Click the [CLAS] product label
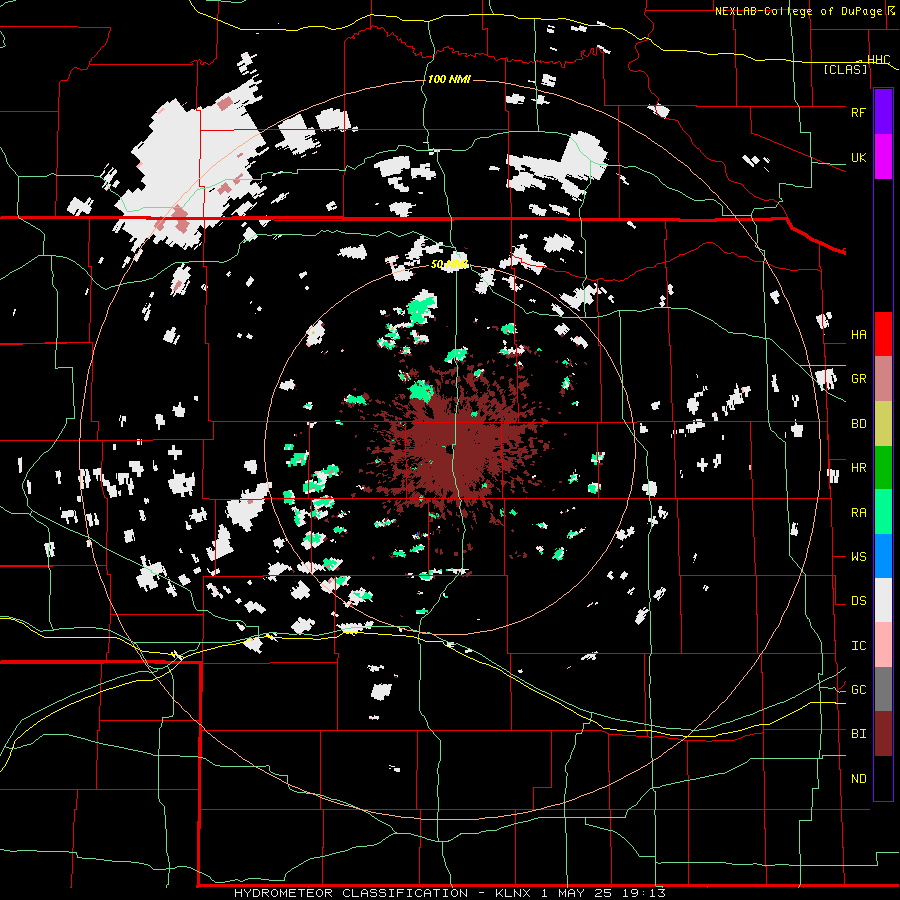Viewport: 900px width, 900px height. pyautogui.click(x=845, y=69)
